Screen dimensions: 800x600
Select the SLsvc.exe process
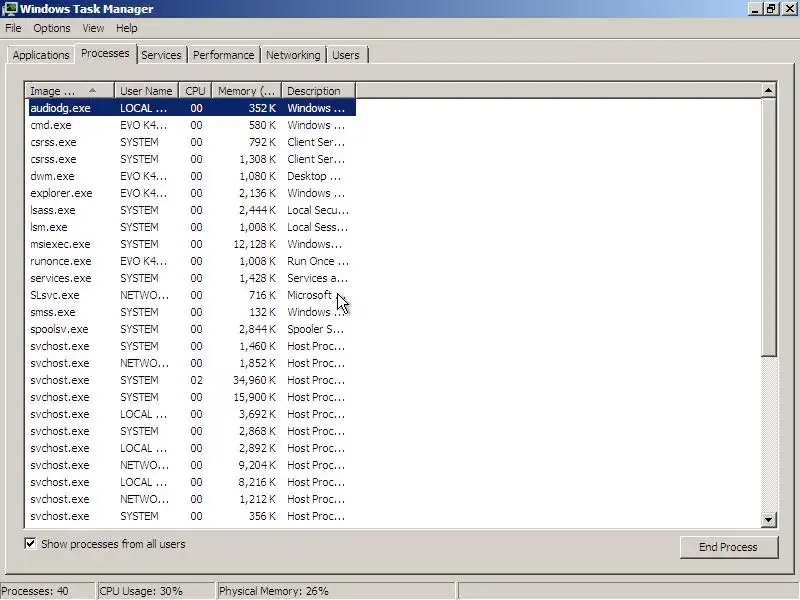(x=192, y=295)
